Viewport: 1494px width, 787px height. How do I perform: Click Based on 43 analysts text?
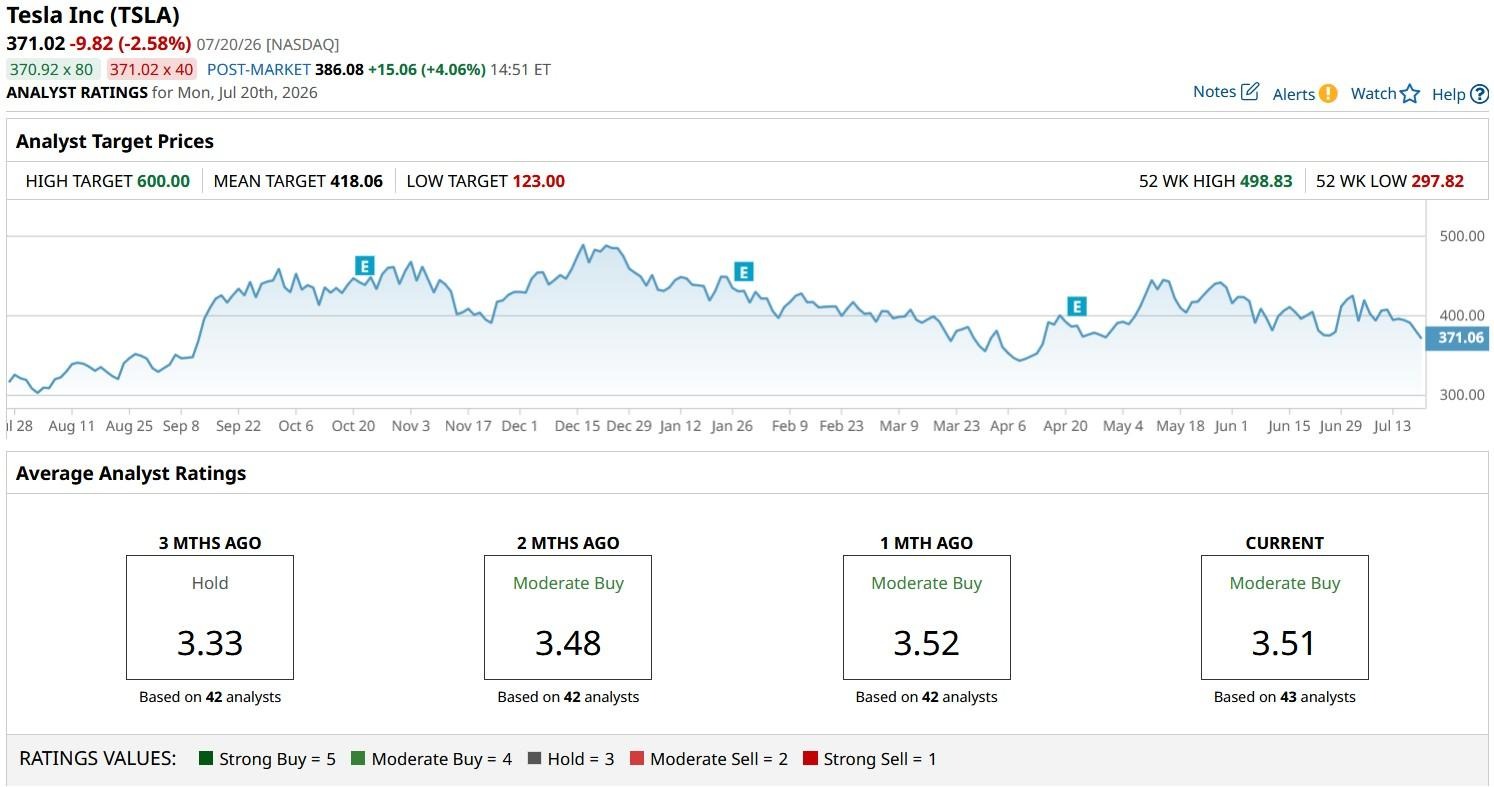[x=1285, y=697]
